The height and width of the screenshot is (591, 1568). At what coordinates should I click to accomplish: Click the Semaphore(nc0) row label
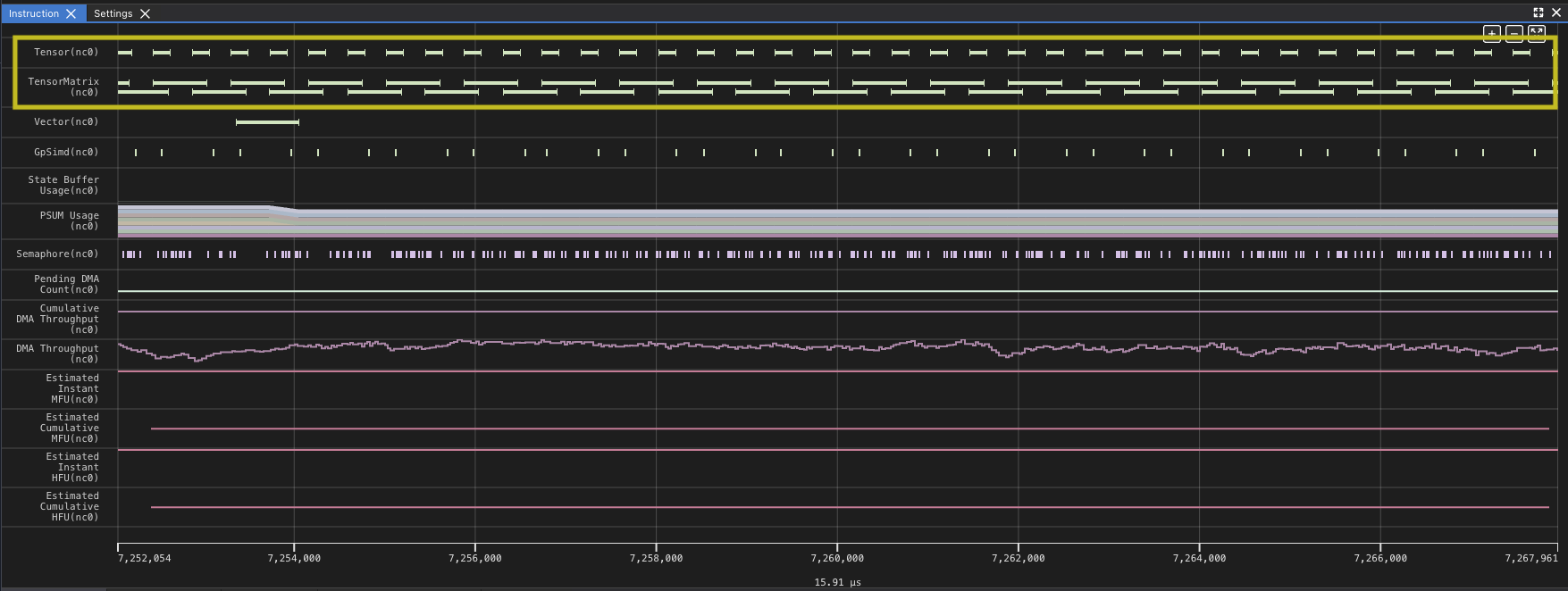[57, 254]
